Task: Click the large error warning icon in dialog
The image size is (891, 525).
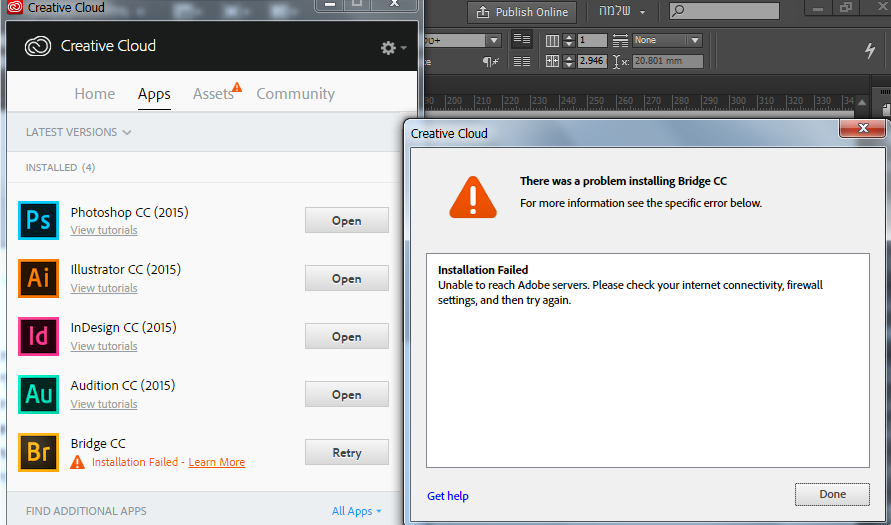Action: point(473,197)
